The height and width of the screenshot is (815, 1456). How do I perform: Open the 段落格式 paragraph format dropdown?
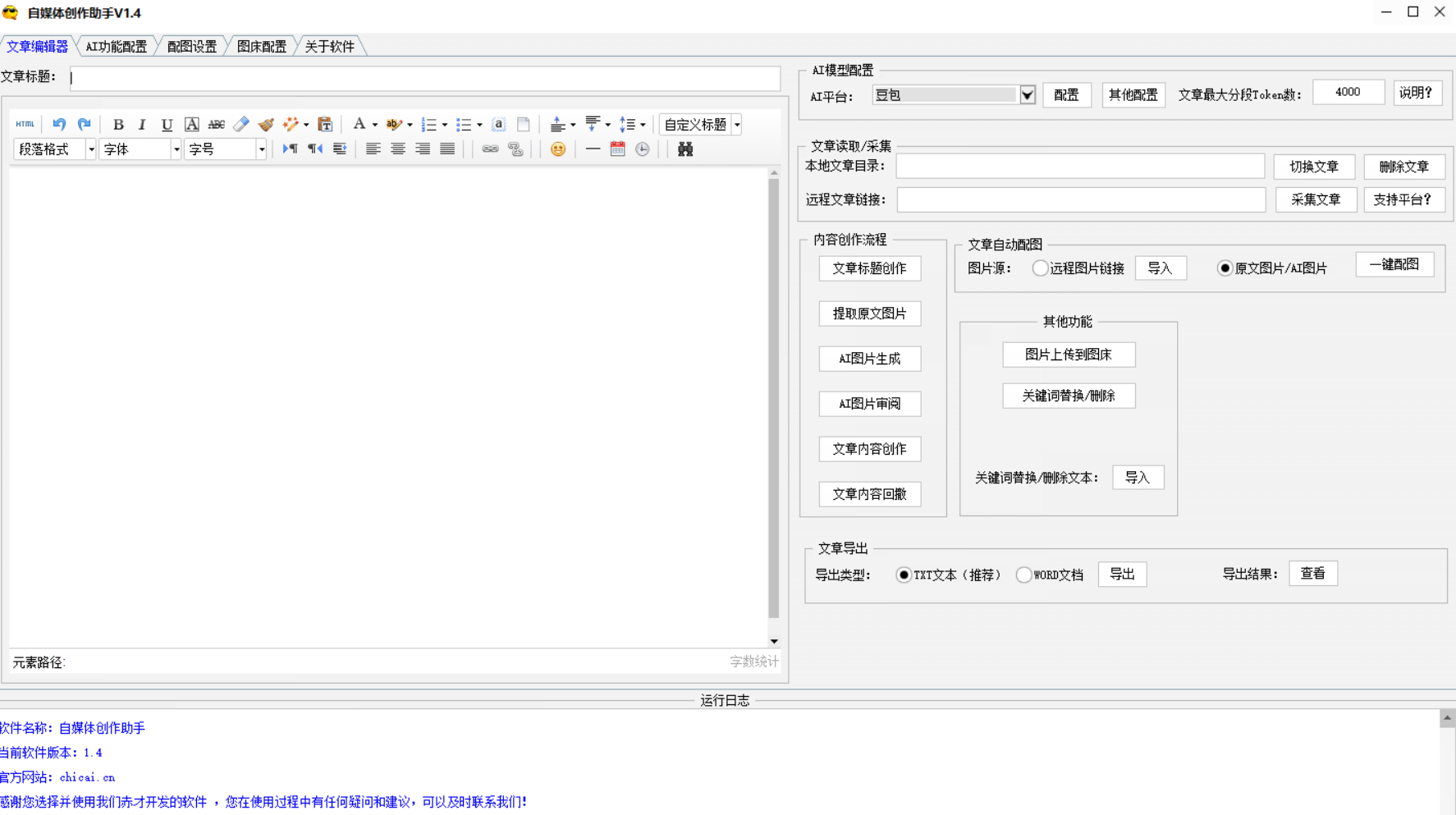pos(55,149)
